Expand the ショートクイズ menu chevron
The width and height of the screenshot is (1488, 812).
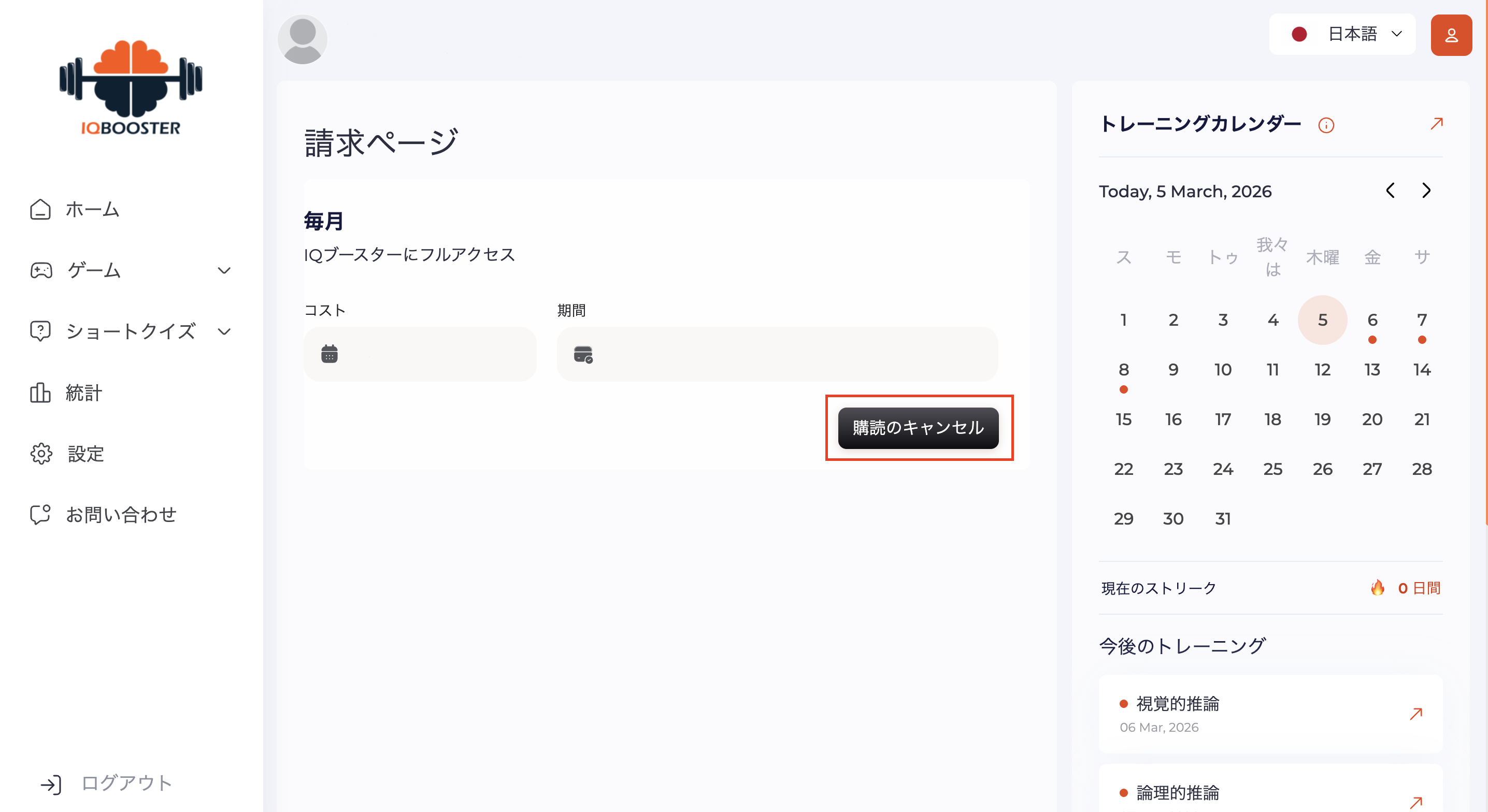pos(224,331)
